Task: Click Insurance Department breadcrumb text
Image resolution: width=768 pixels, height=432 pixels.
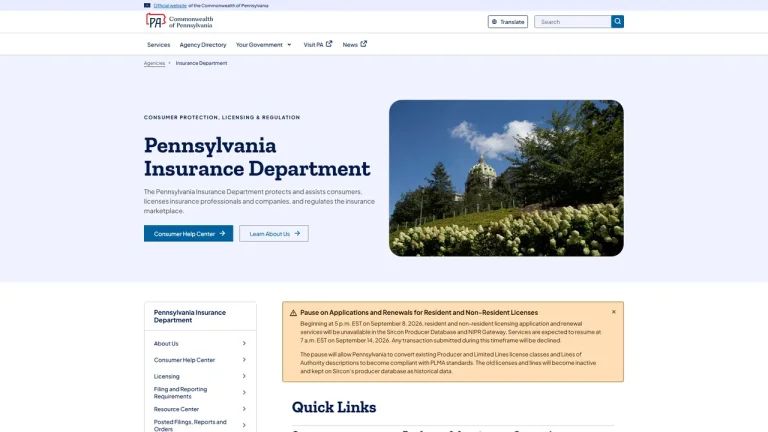Action: click(x=201, y=63)
